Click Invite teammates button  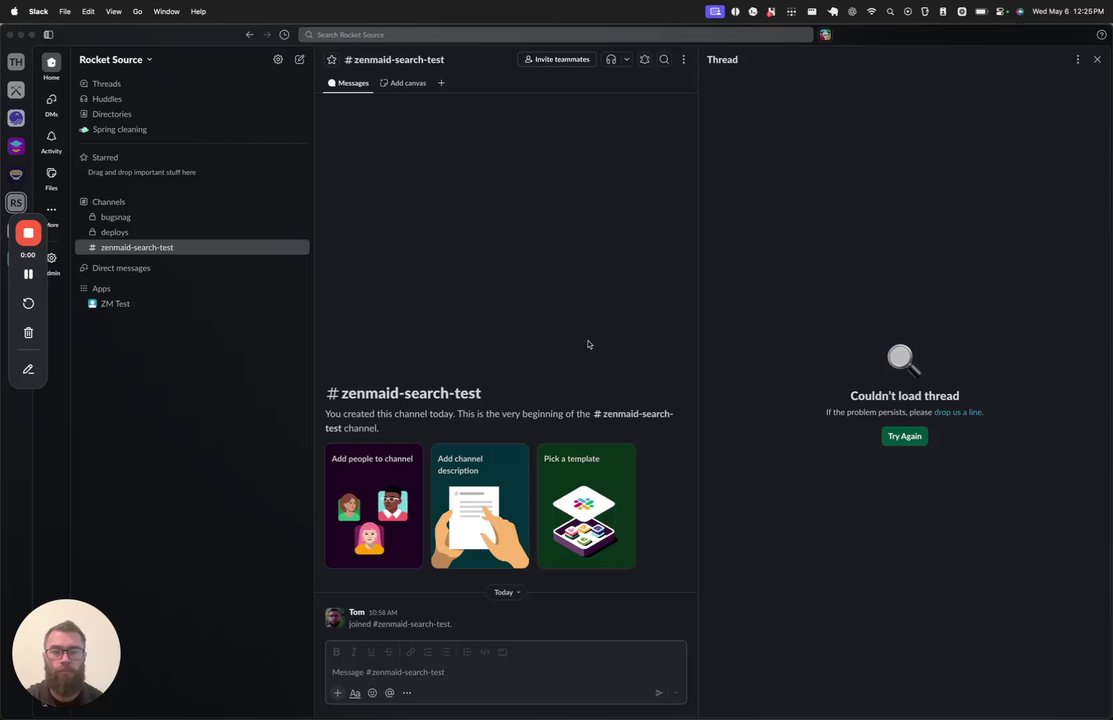tap(557, 60)
